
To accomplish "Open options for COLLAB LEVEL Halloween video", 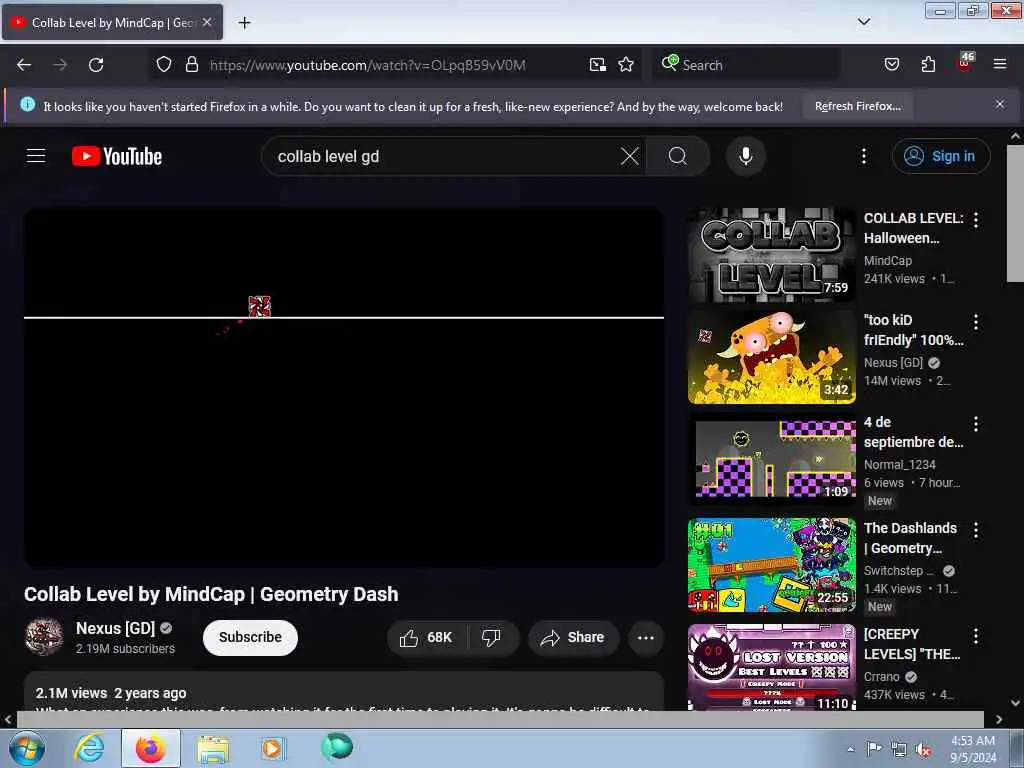I will coord(976,219).
